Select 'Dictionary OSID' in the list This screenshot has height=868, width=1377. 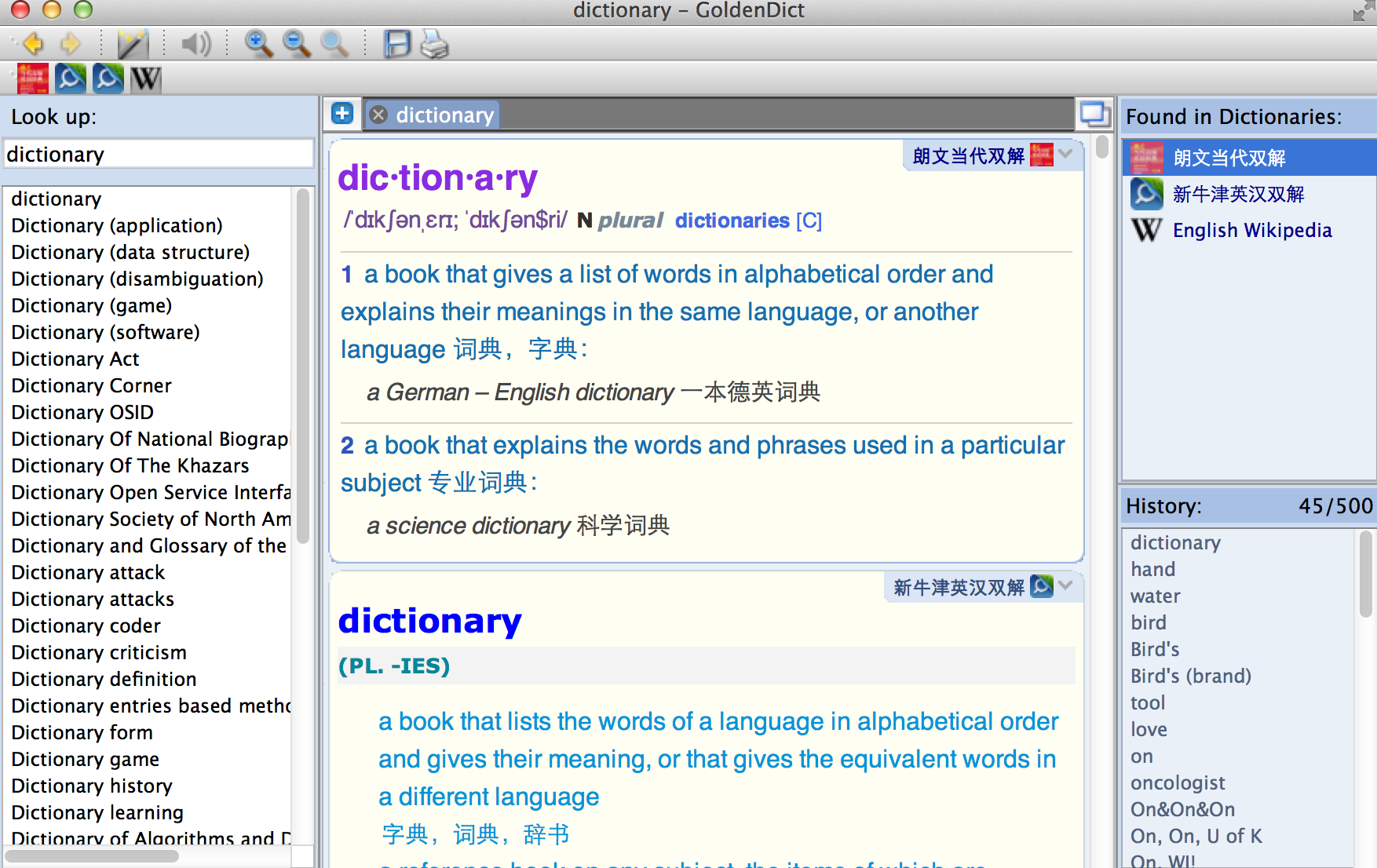coord(82,413)
